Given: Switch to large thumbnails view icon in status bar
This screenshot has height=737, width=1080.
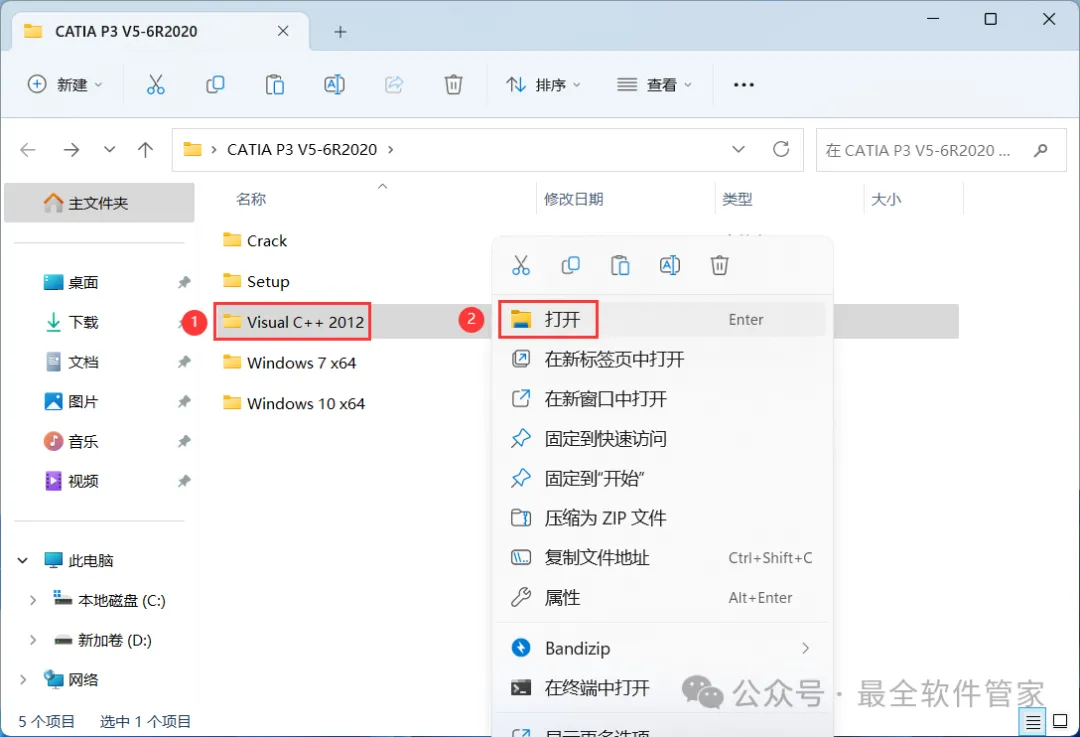Looking at the screenshot, I should (x=1061, y=722).
